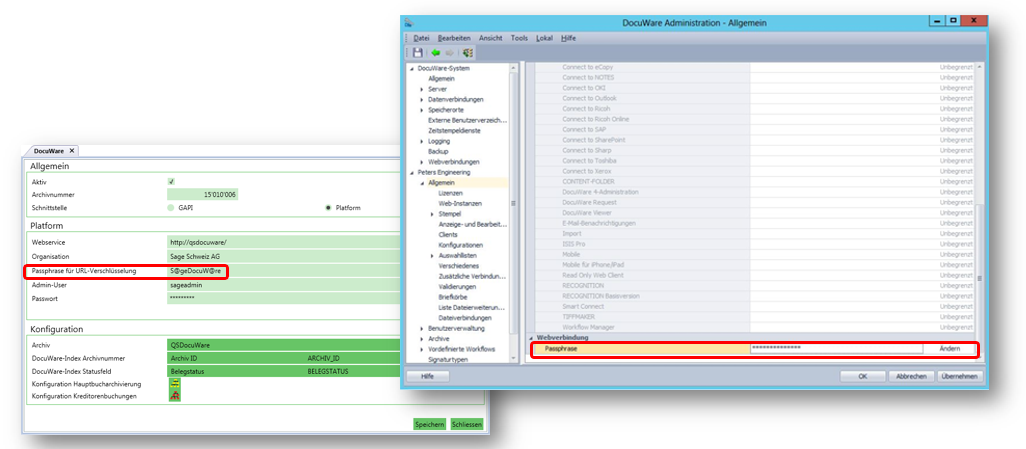This screenshot has height=449, width=1026.
Task: Close the DocuWare tab with its X
Action: click(x=72, y=151)
